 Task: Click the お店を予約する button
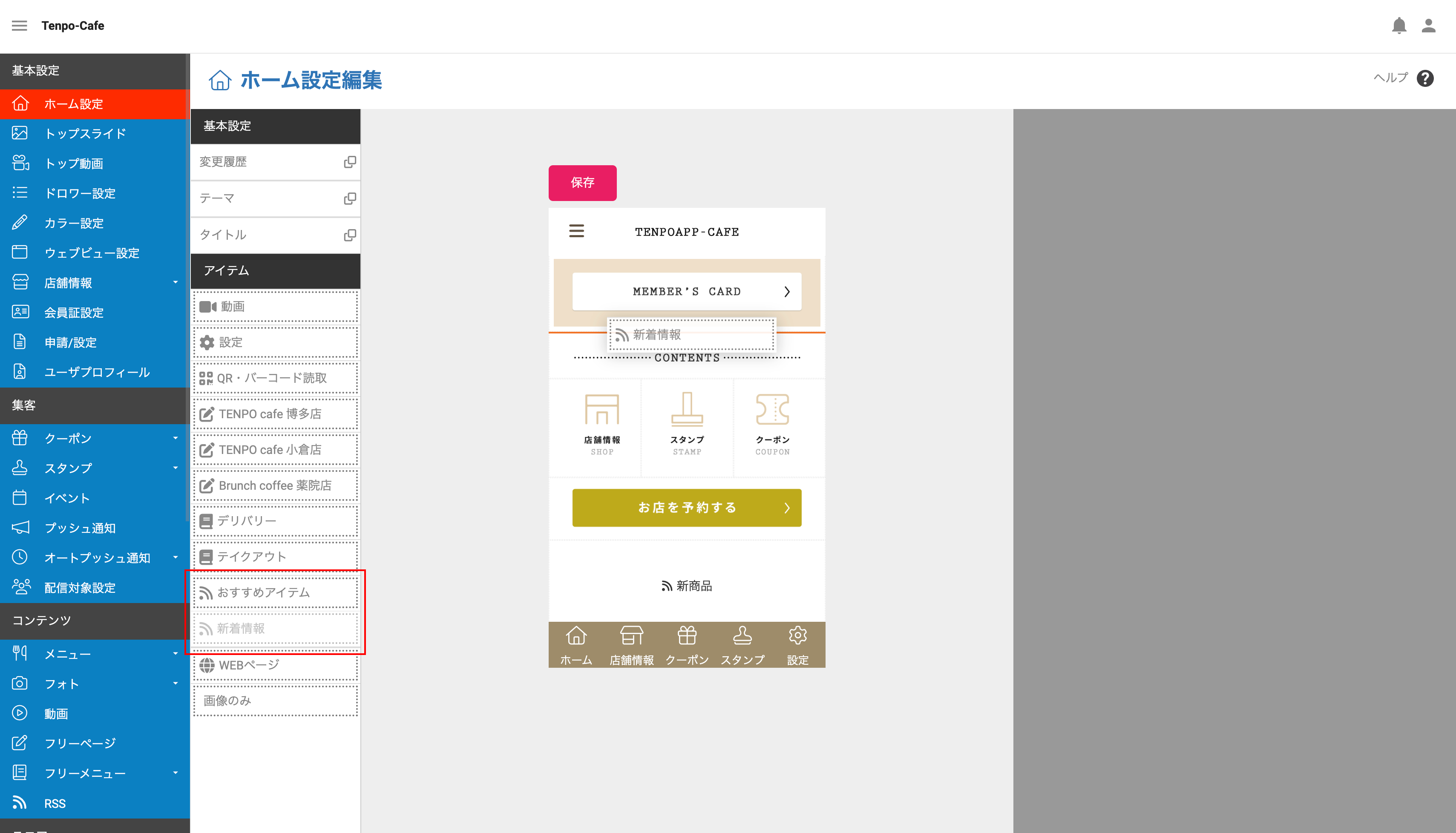[687, 508]
